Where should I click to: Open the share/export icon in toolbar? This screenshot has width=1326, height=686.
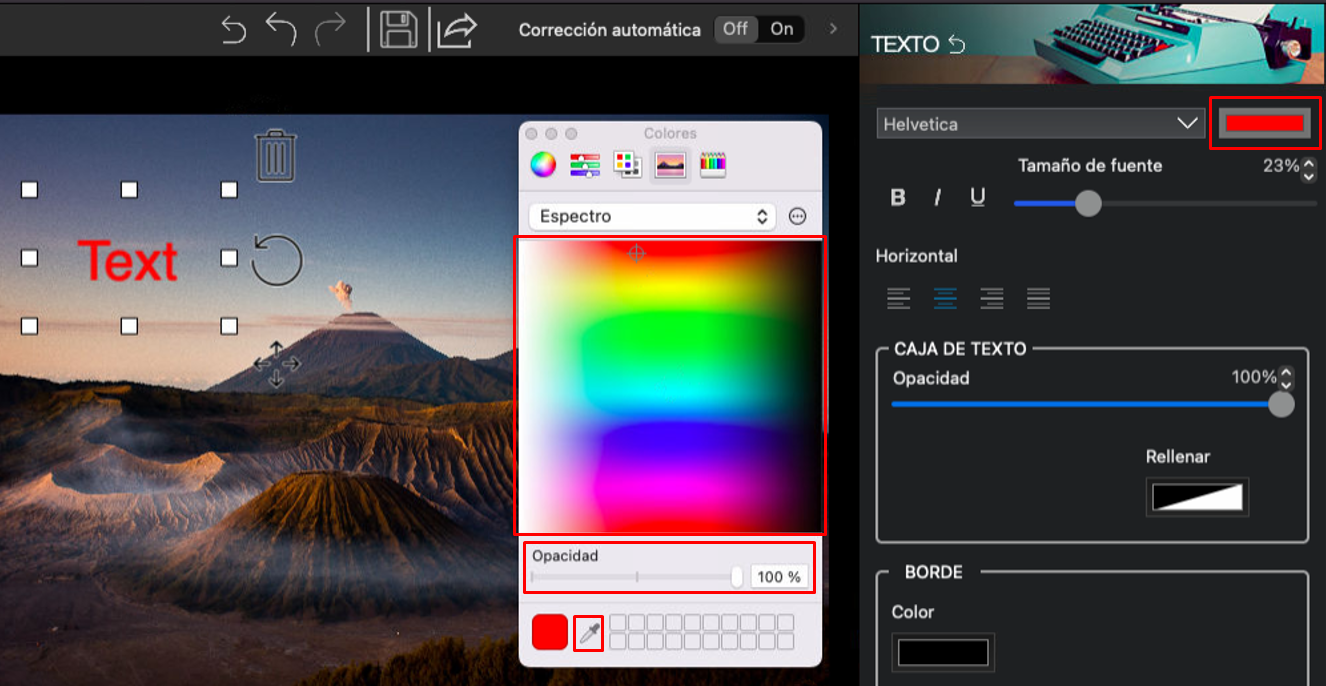click(x=458, y=29)
